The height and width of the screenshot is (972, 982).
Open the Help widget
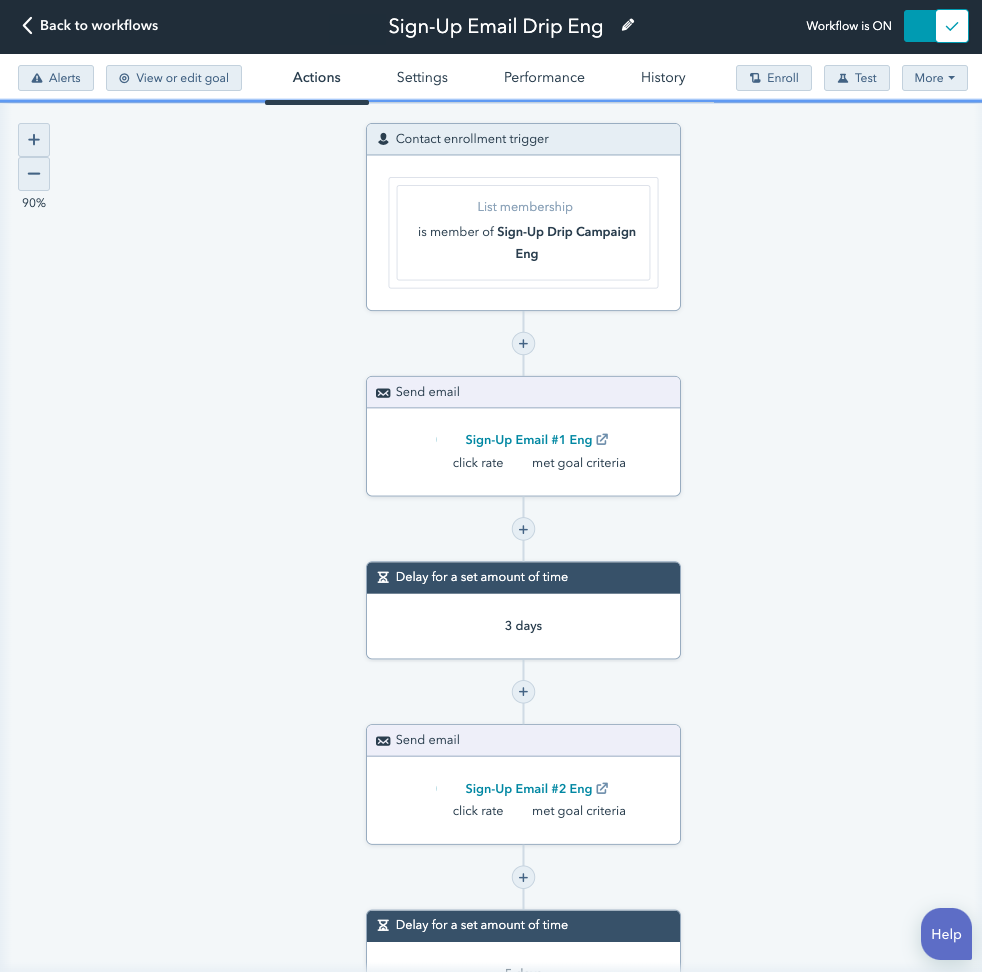coord(946,934)
